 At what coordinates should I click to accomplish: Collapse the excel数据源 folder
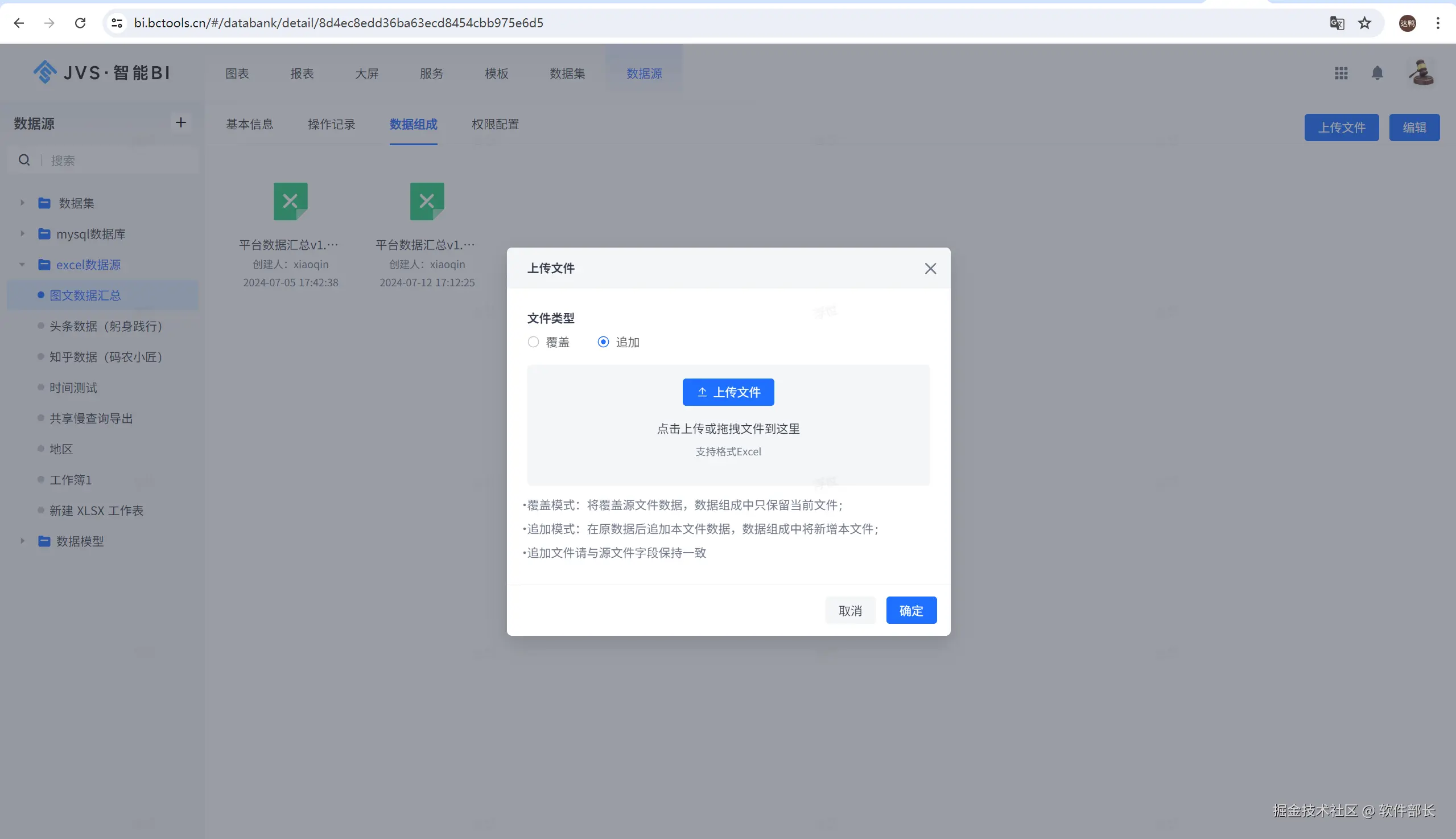[22, 265]
